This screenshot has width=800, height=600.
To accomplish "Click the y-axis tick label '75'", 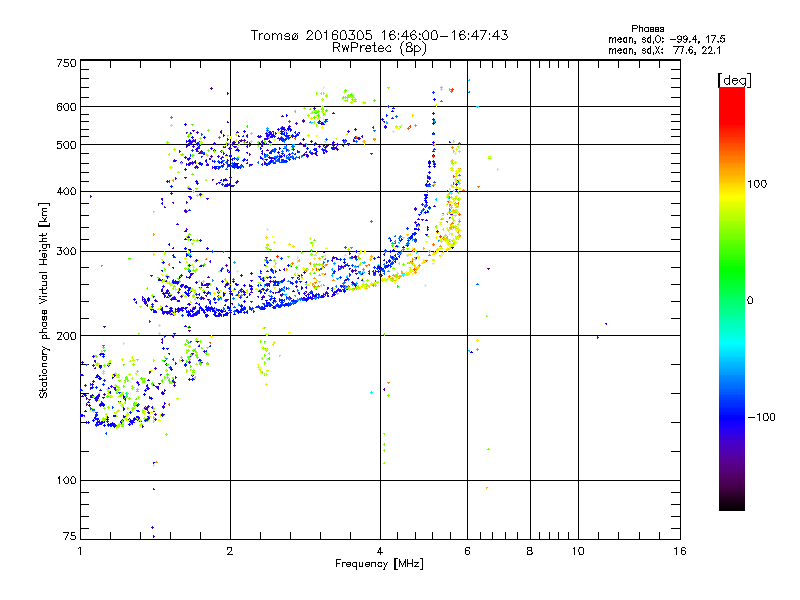I will pyautogui.click(x=70, y=536).
